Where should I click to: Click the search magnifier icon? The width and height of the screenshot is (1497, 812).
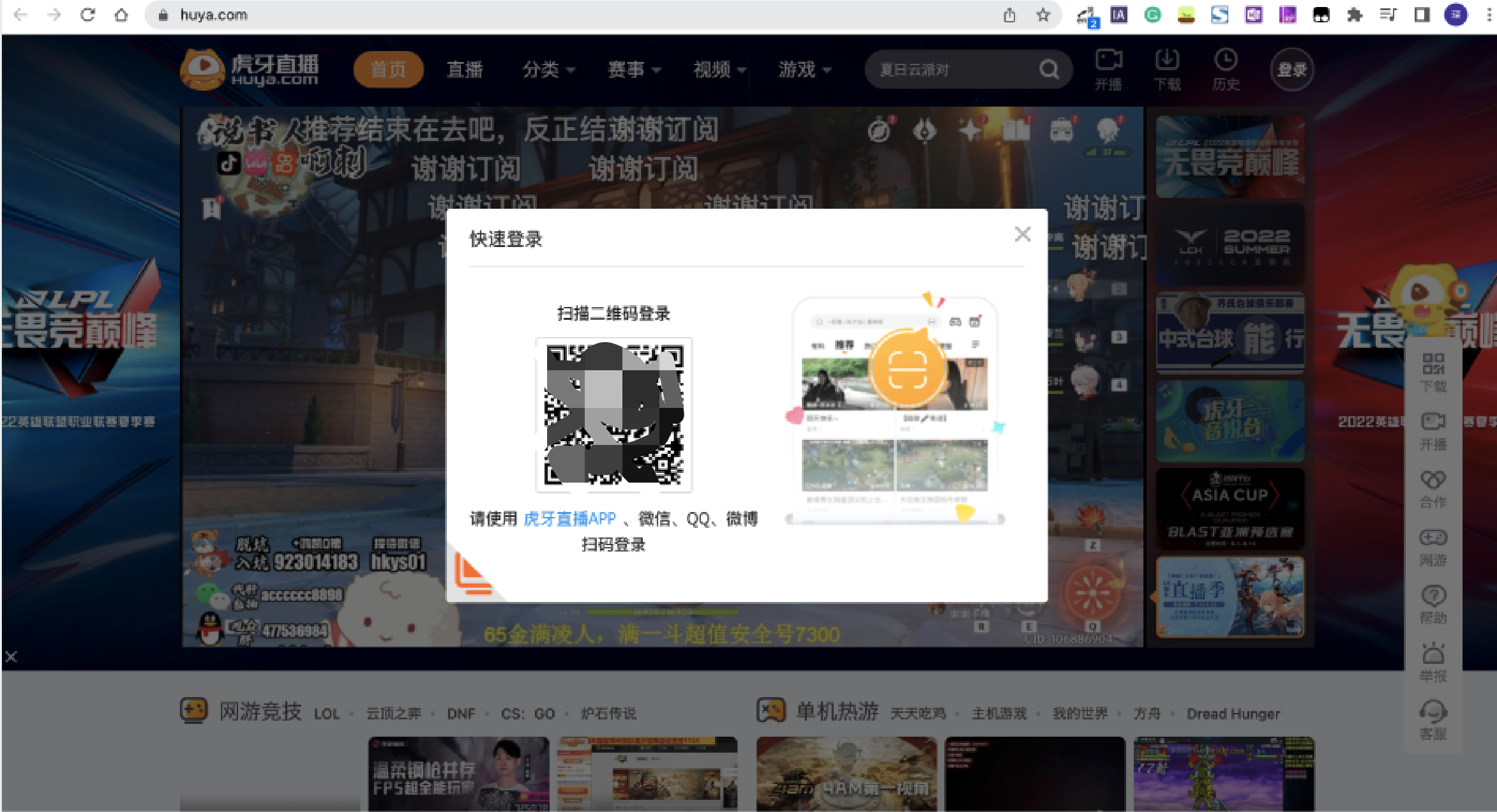pyautogui.click(x=1048, y=69)
